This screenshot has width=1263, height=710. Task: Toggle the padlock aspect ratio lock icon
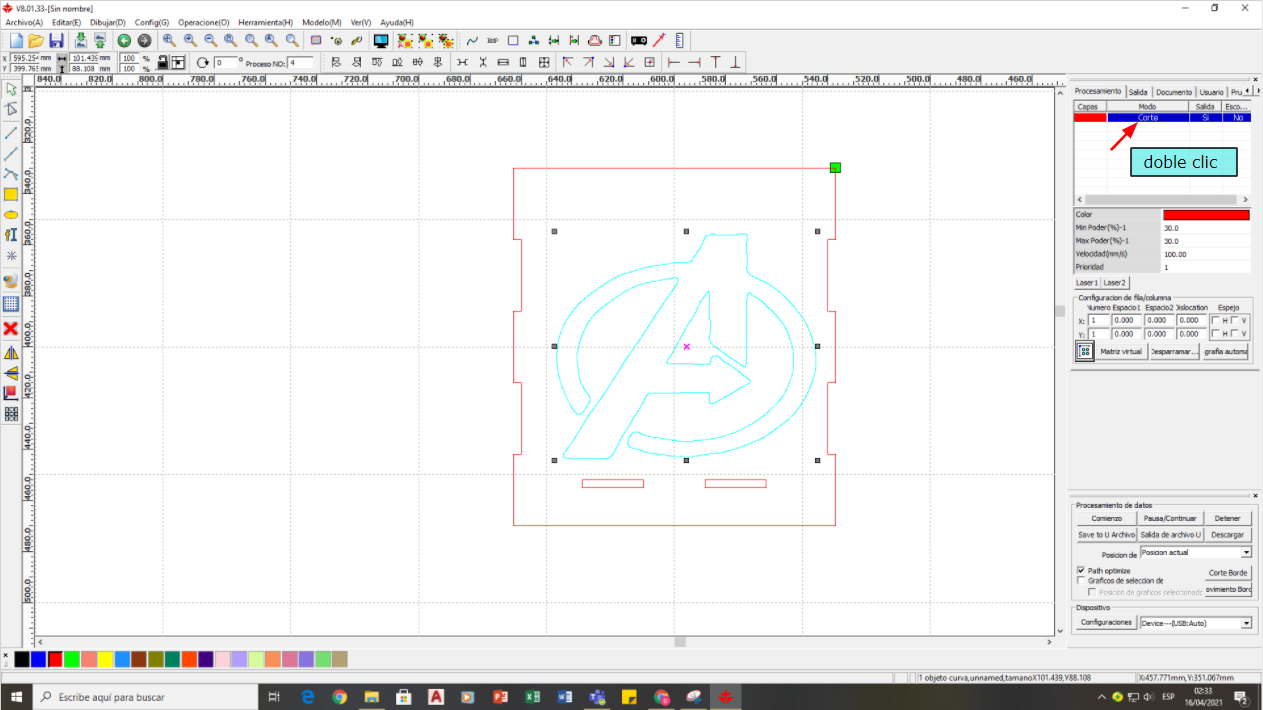click(162, 62)
